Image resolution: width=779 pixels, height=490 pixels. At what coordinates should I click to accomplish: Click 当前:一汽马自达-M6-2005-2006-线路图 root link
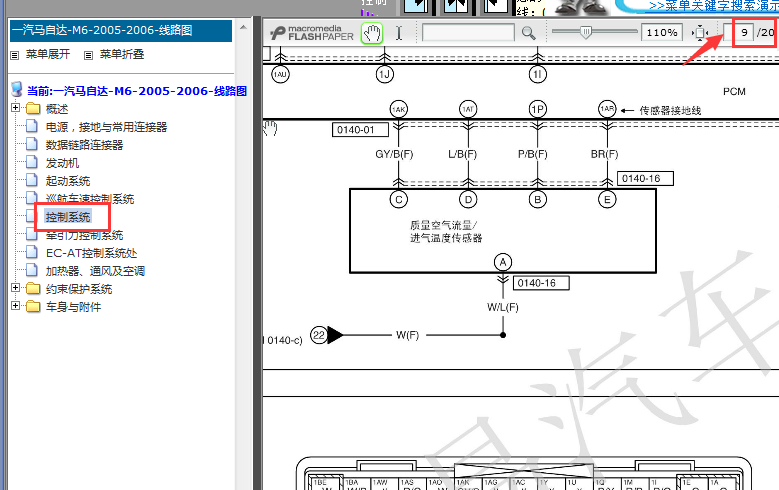coord(137,91)
